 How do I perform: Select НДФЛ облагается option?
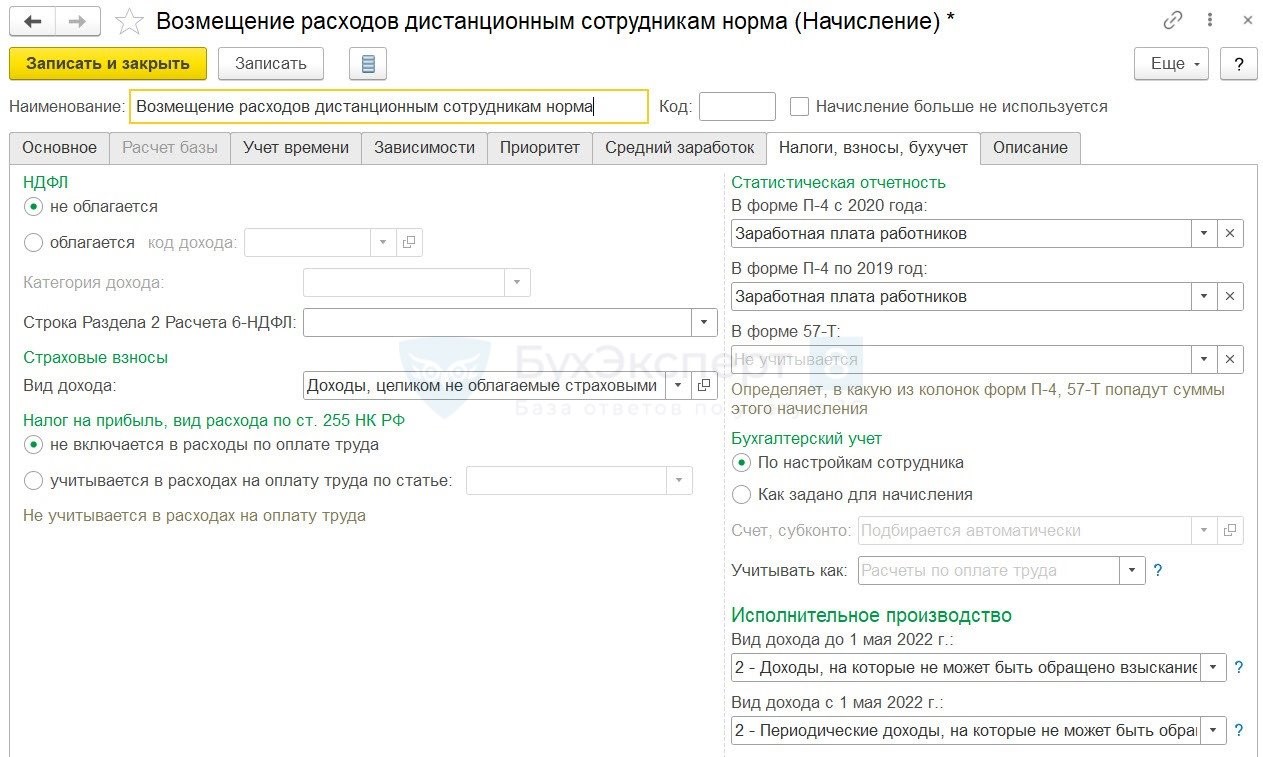click(x=33, y=242)
